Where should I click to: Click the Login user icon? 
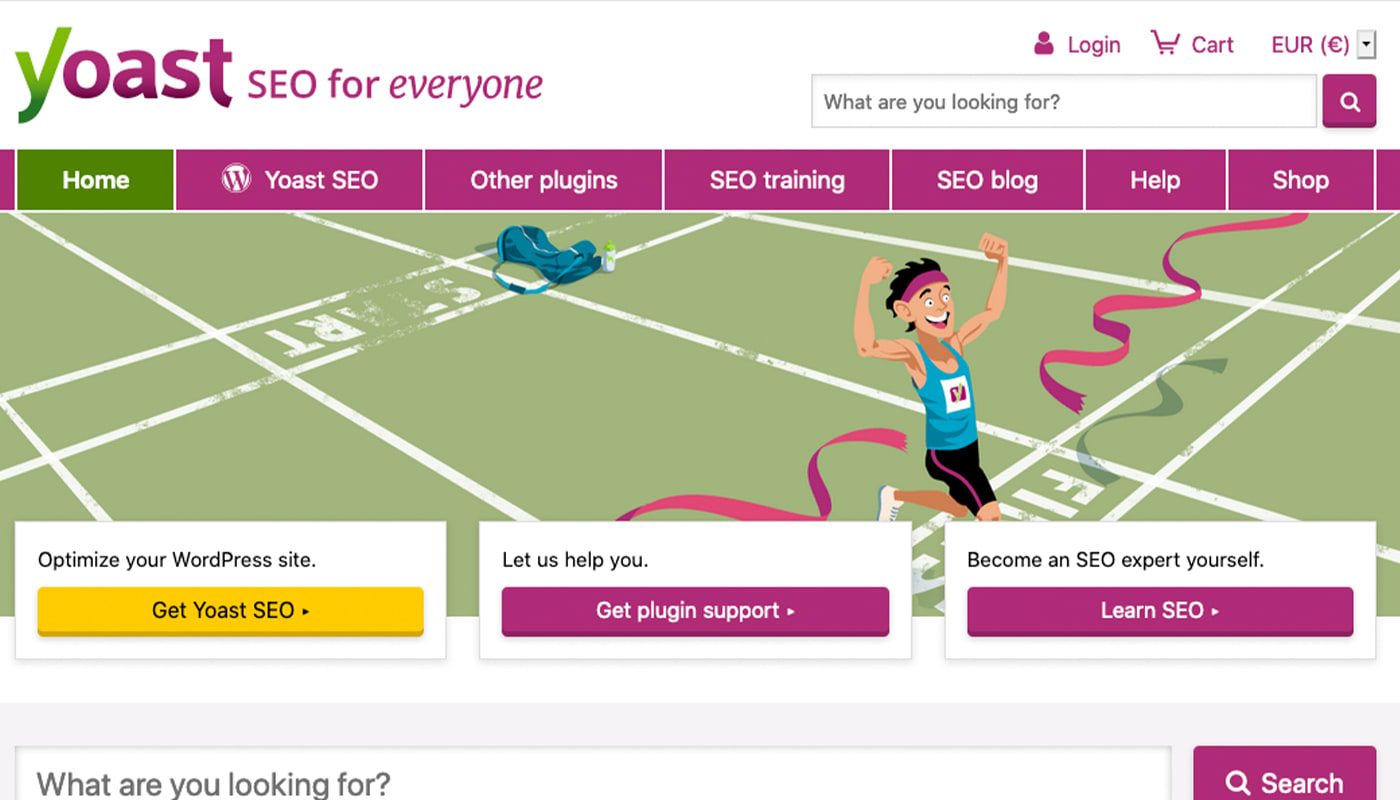pos(1044,44)
